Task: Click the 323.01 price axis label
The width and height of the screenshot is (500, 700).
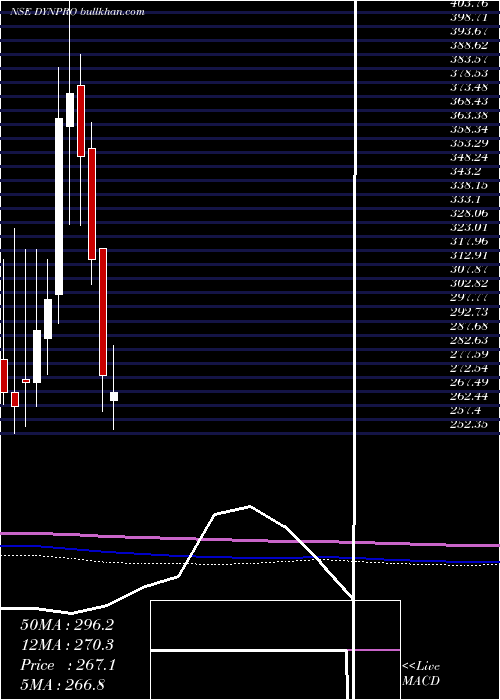Action: pyautogui.click(x=469, y=227)
